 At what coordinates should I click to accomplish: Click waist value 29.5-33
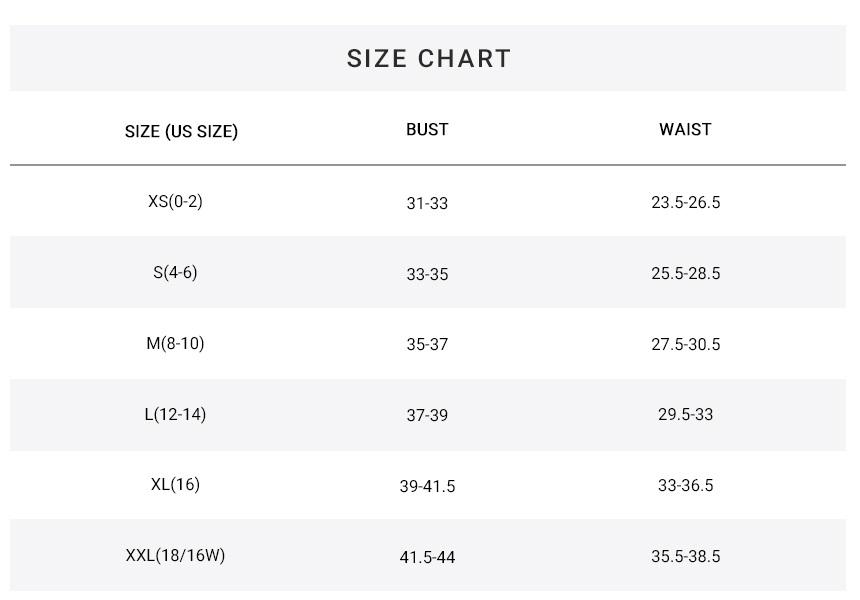[x=685, y=415]
